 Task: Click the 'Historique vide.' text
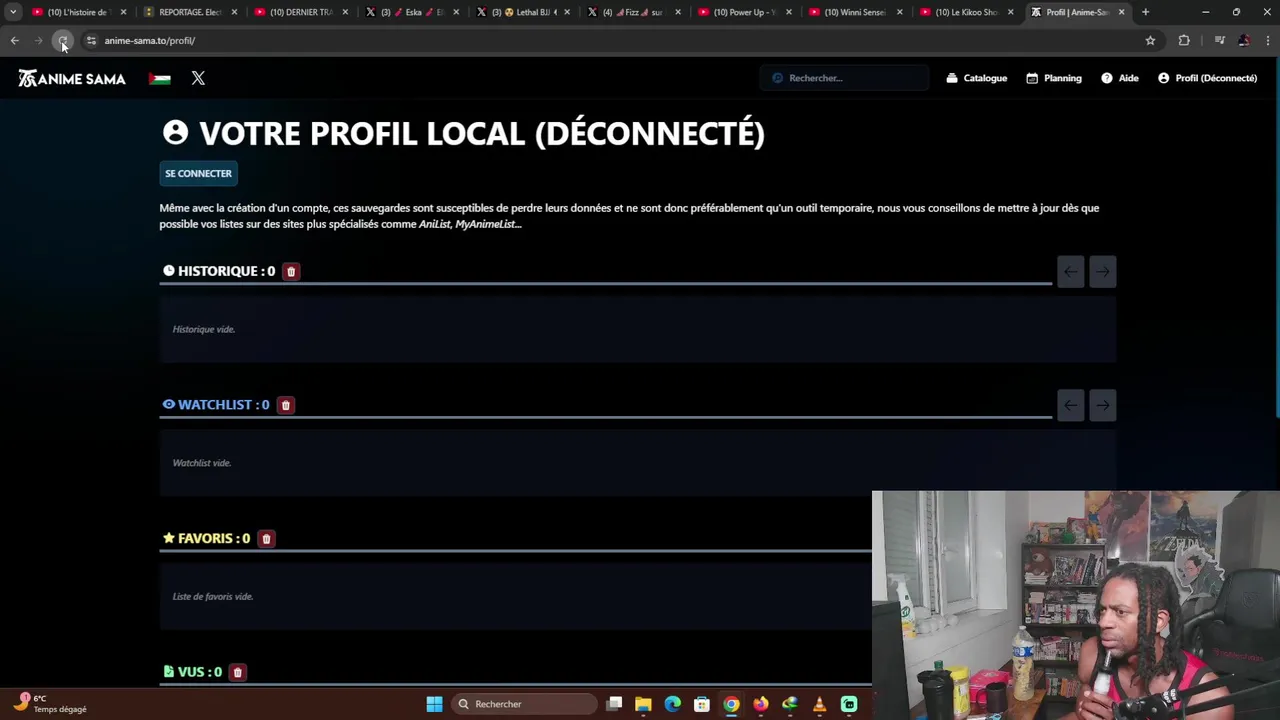click(204, 329)
